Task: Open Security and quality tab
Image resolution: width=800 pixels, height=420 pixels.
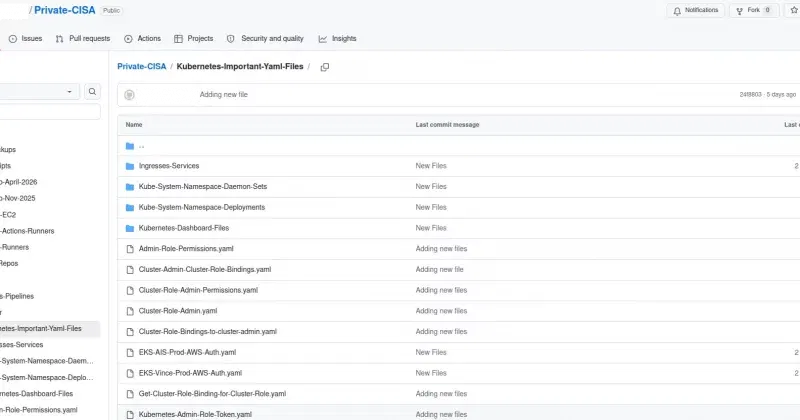Action: click(265, 38)
